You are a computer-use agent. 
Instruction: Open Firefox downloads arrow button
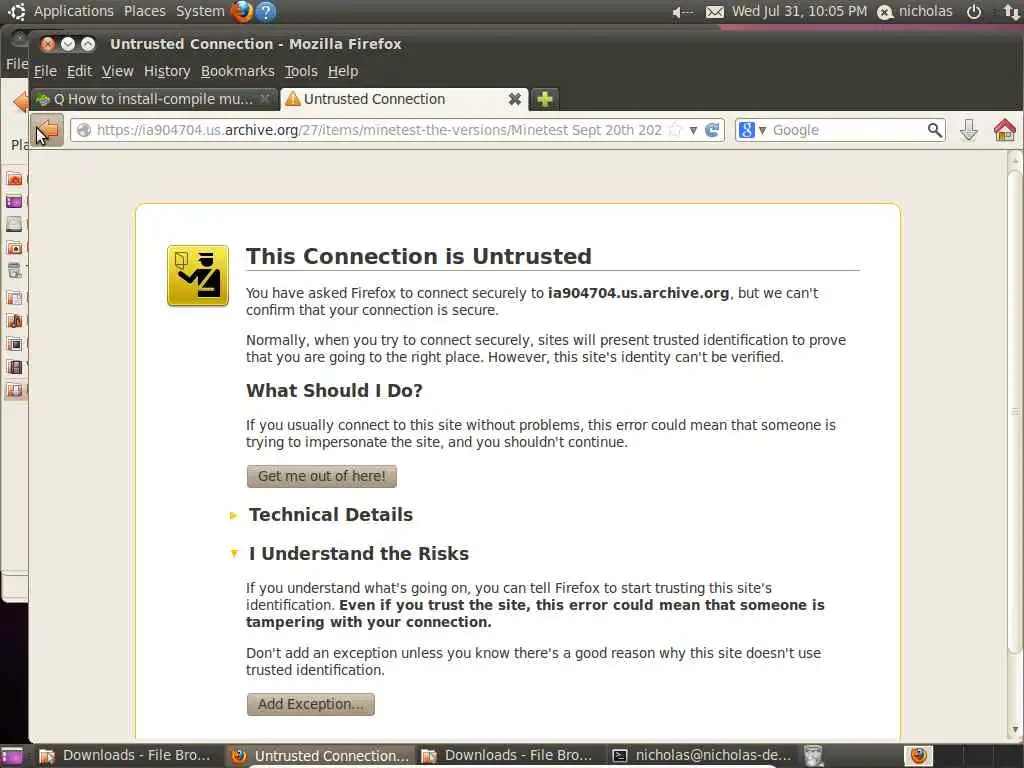point(968,130)
